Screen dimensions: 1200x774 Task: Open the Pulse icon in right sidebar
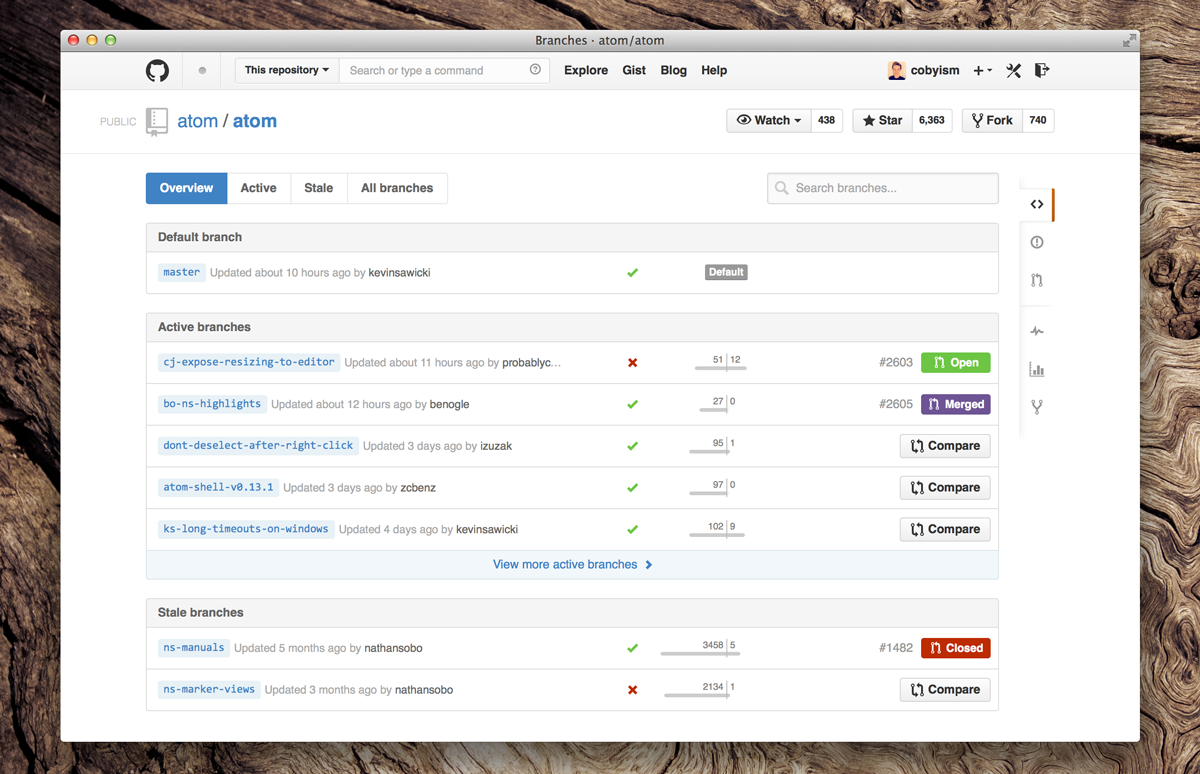(x=1037, y=331)
